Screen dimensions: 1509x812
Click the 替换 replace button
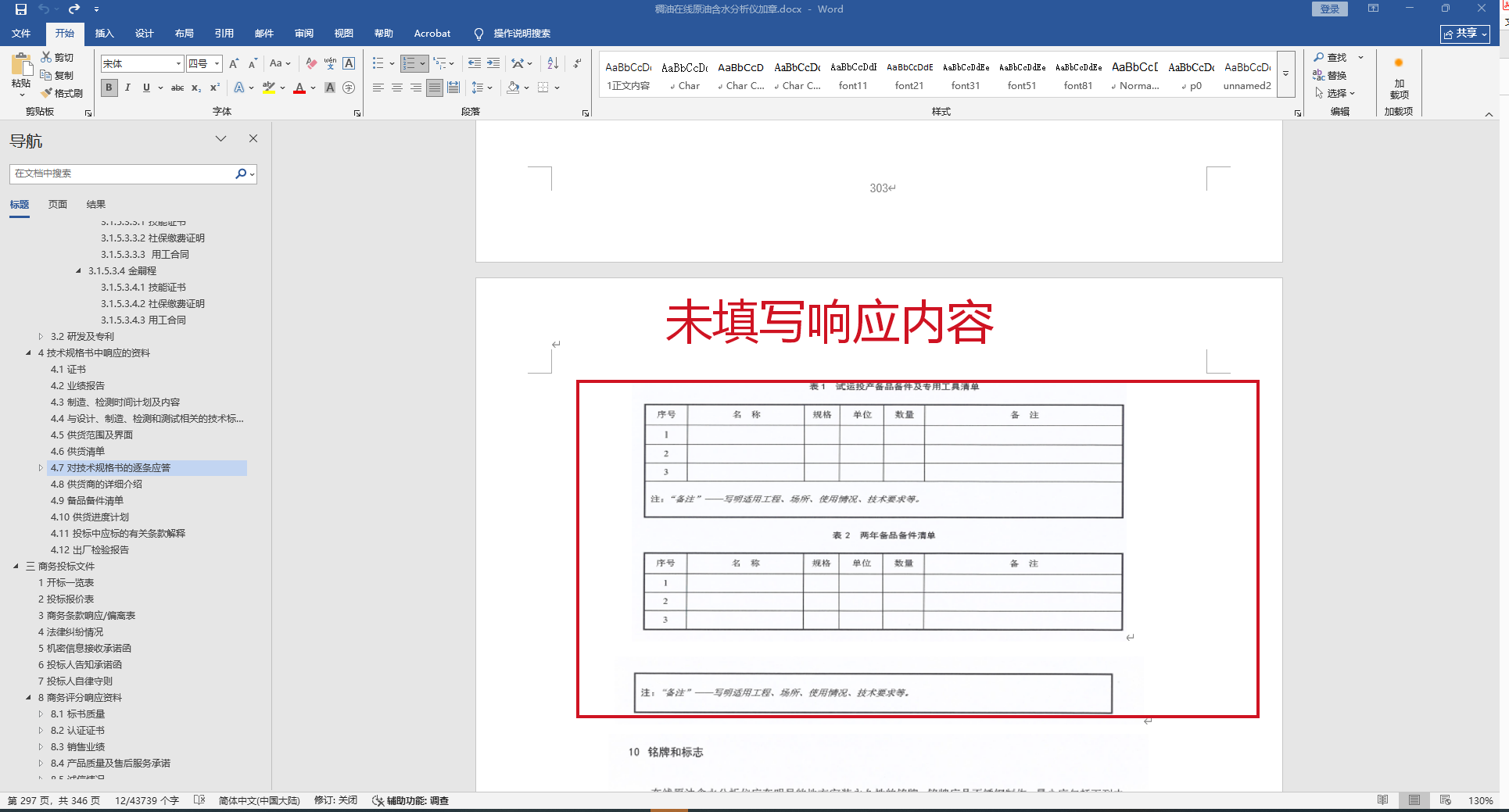tap(1330, 76)
